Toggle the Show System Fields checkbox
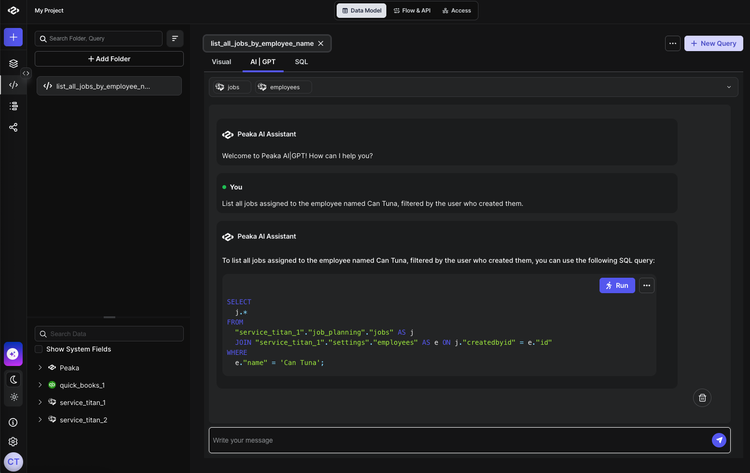Image resolution: width=750 pixels, height=473 pixels. 39,349
